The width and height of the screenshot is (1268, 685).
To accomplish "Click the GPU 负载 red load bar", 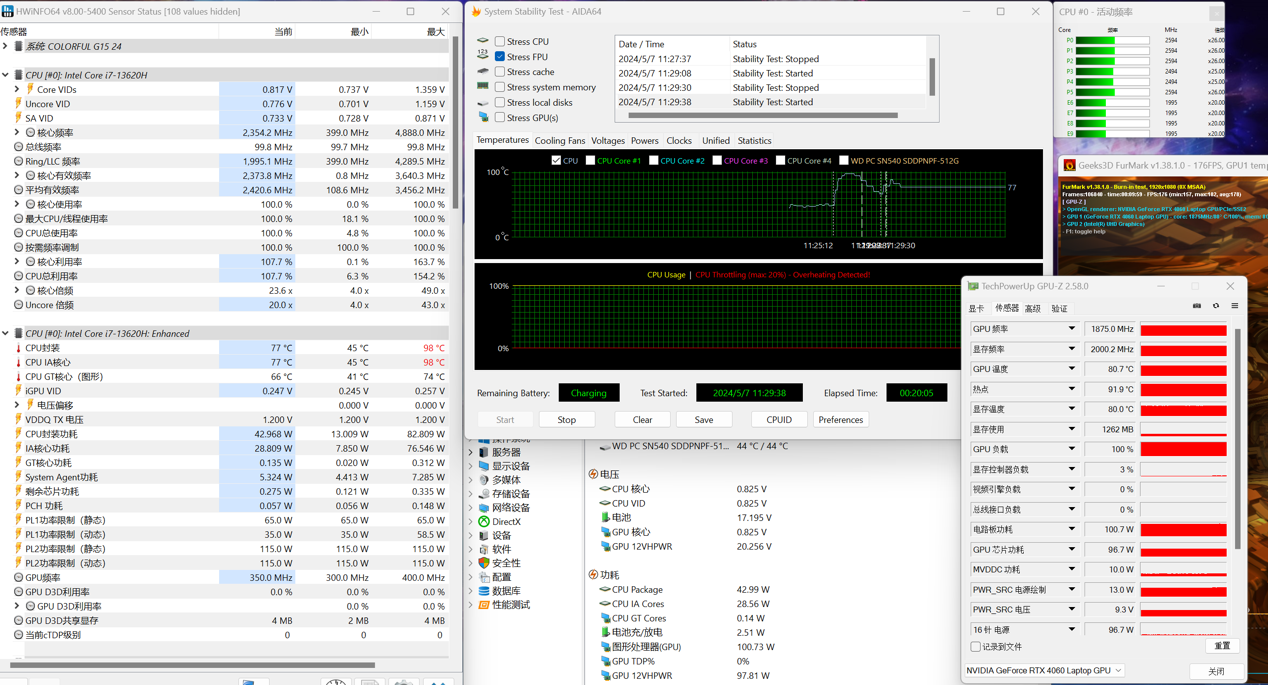I will (x=1183, y=450).
